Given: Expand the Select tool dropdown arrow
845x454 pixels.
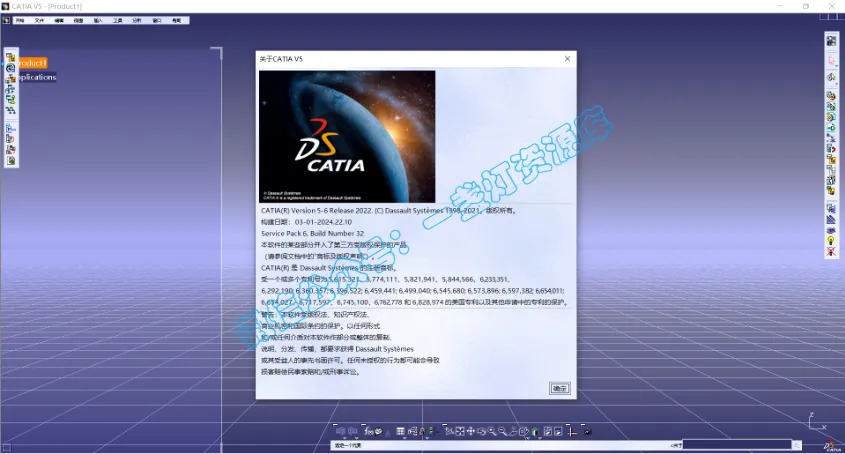Looking at the screenshot, I should [836, 66].
